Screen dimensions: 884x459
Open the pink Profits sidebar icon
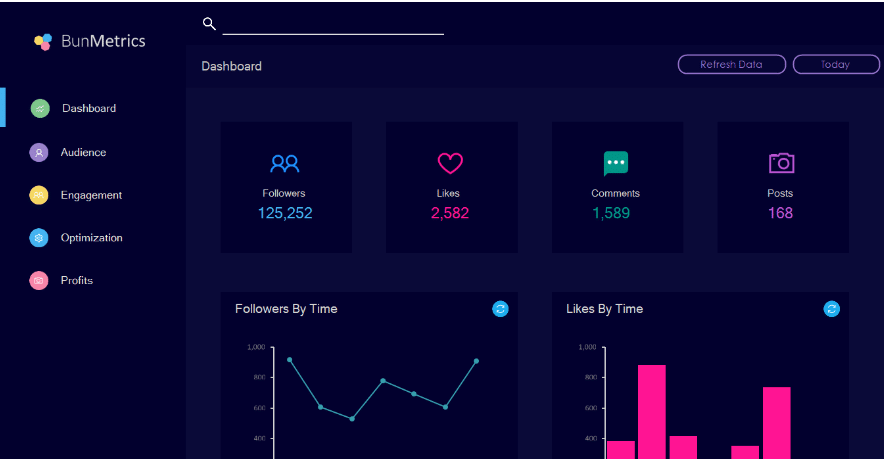[39, 281]
